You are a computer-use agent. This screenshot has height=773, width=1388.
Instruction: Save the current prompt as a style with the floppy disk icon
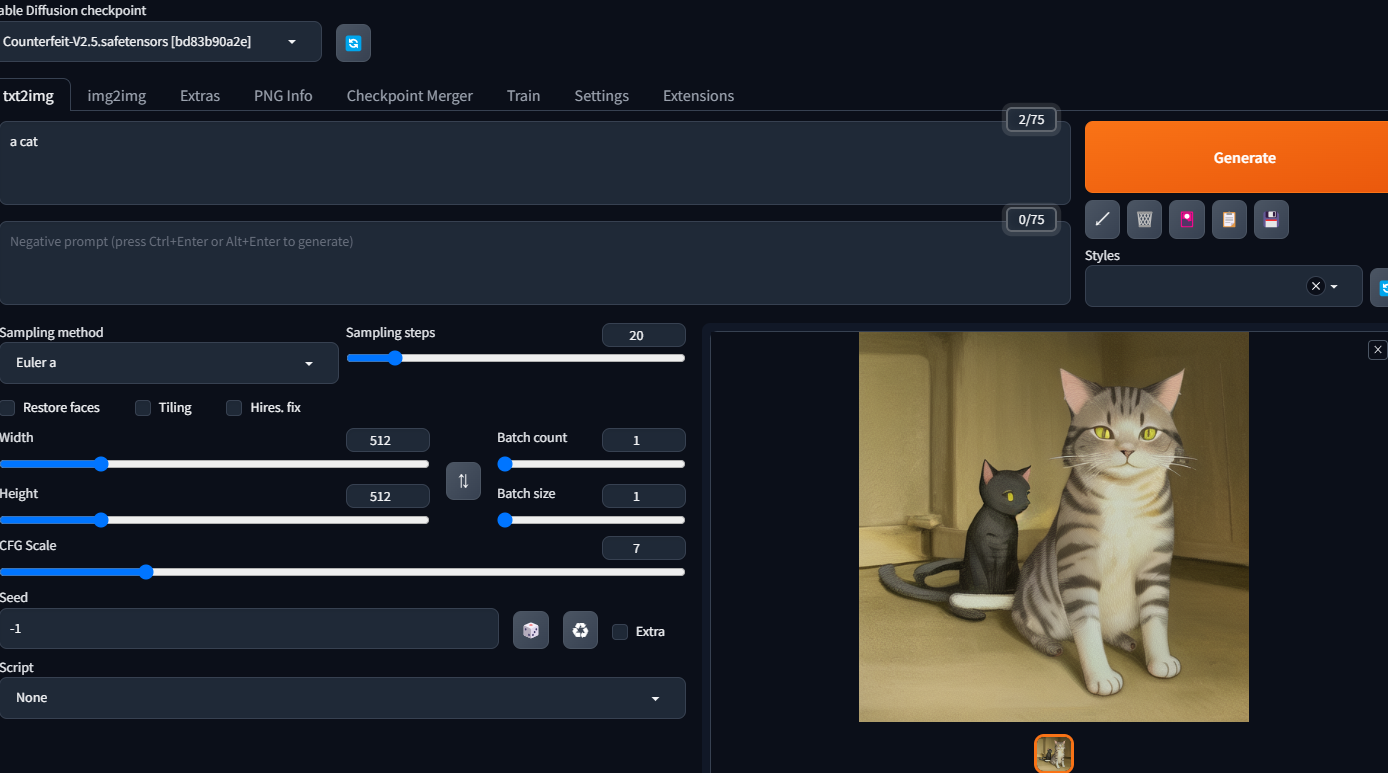click(1271, 219)
